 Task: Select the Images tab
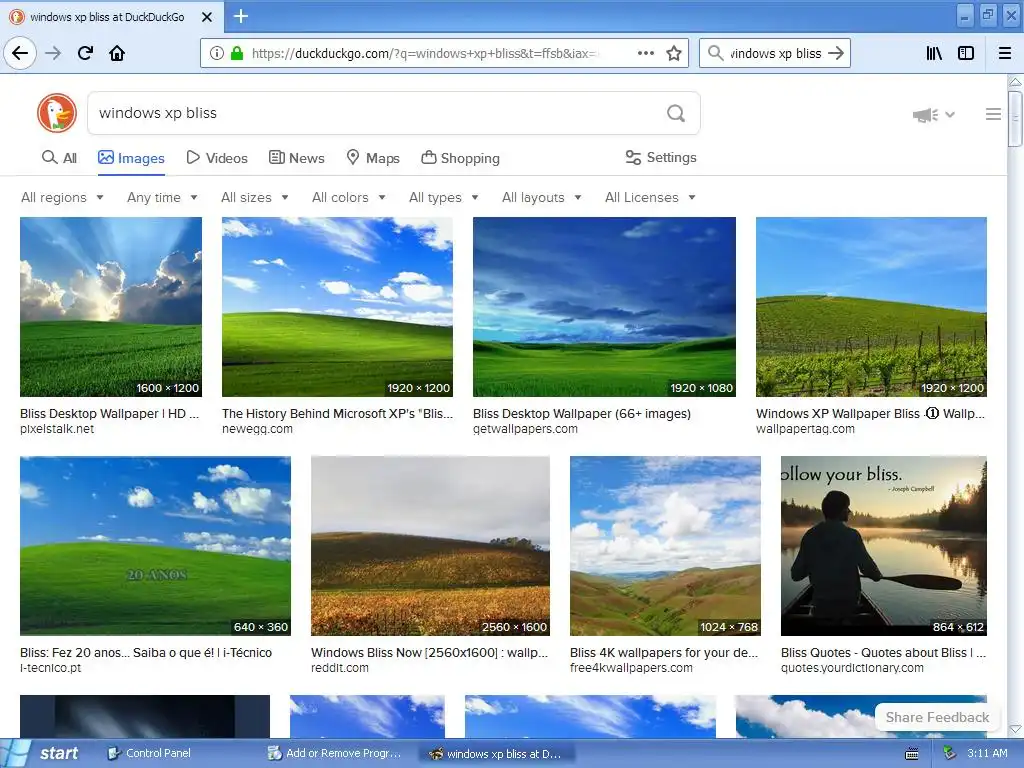tap(131, 158)
